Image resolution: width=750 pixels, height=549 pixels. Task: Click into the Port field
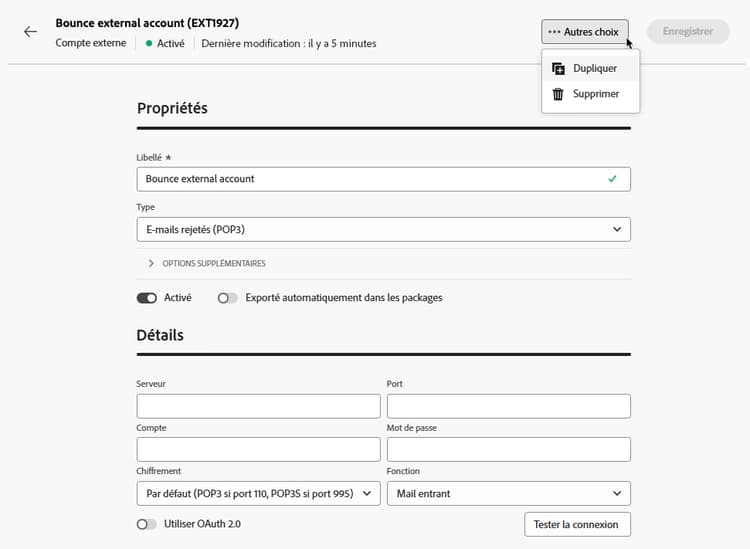(x=508, y=406)
